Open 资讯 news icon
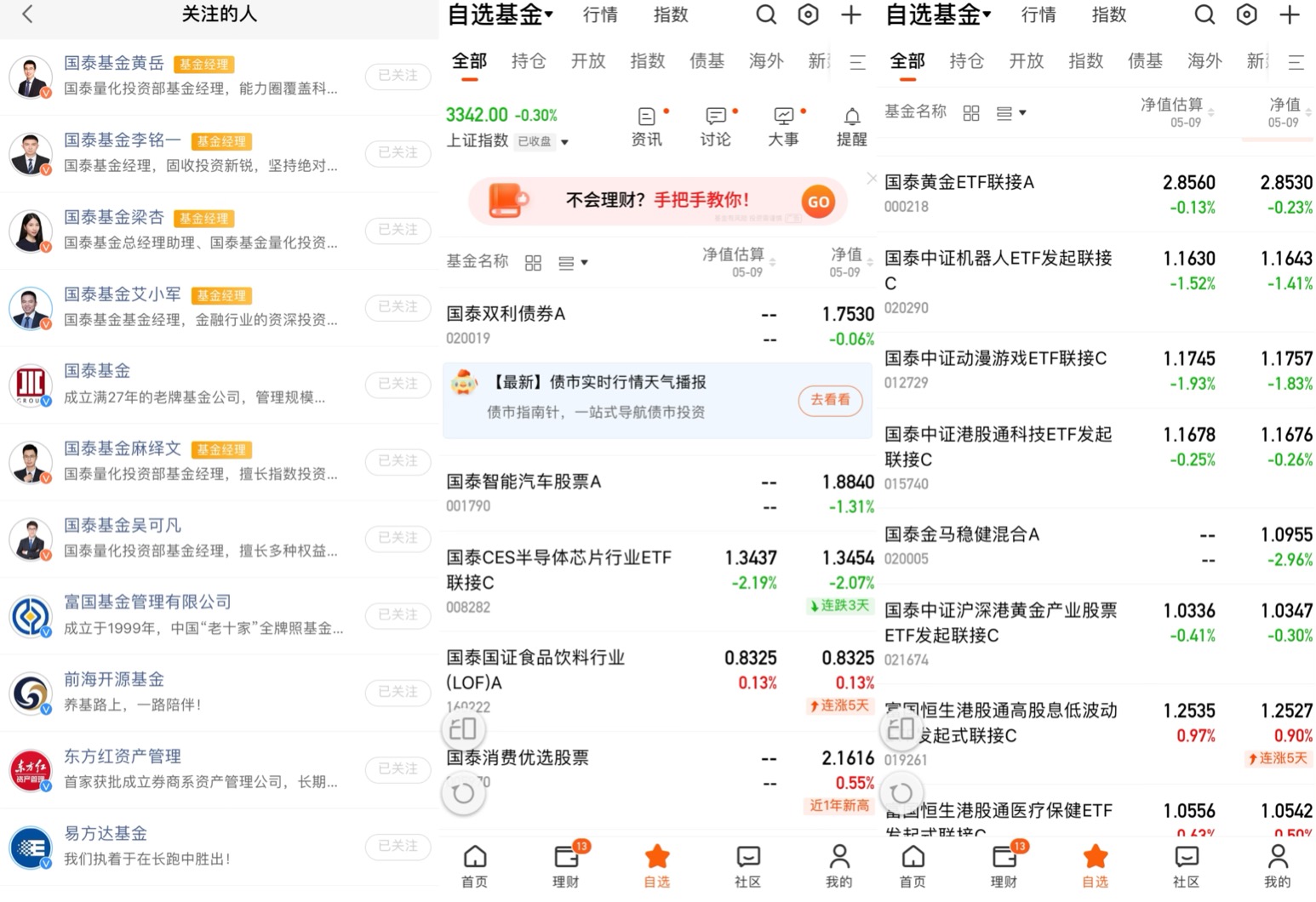This screenshot has height=902, width=1316. tap(647, 127)
